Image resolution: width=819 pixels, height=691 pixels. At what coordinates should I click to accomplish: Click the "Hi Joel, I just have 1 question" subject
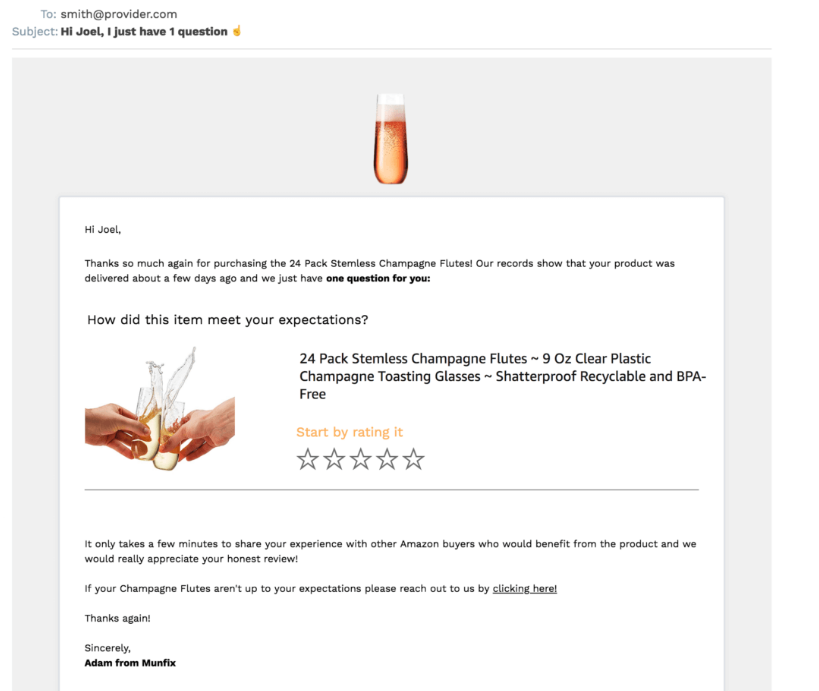coord(144,31)
